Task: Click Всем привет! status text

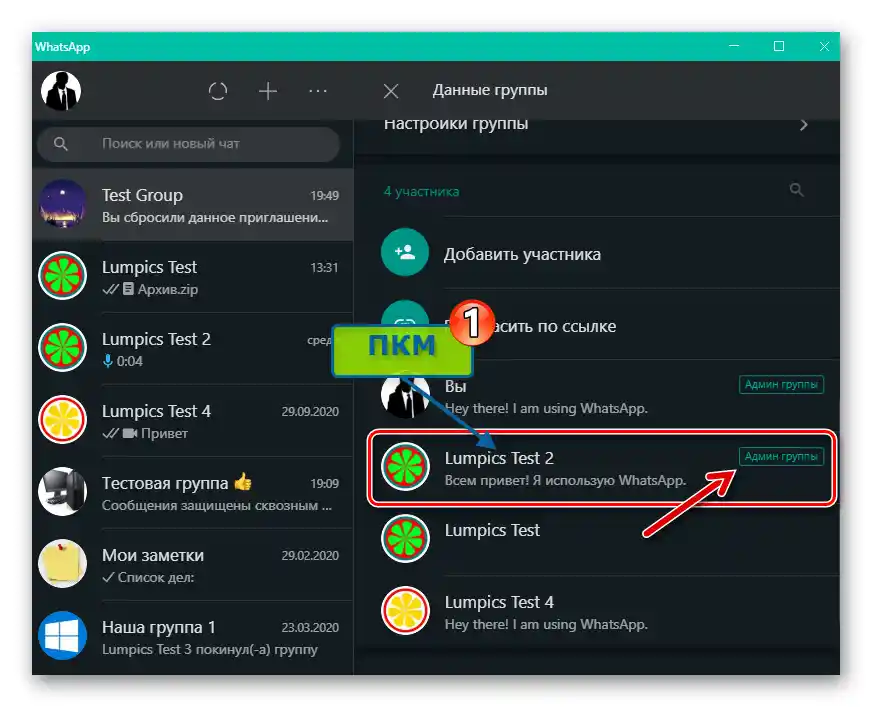Action: click(565, 480)
